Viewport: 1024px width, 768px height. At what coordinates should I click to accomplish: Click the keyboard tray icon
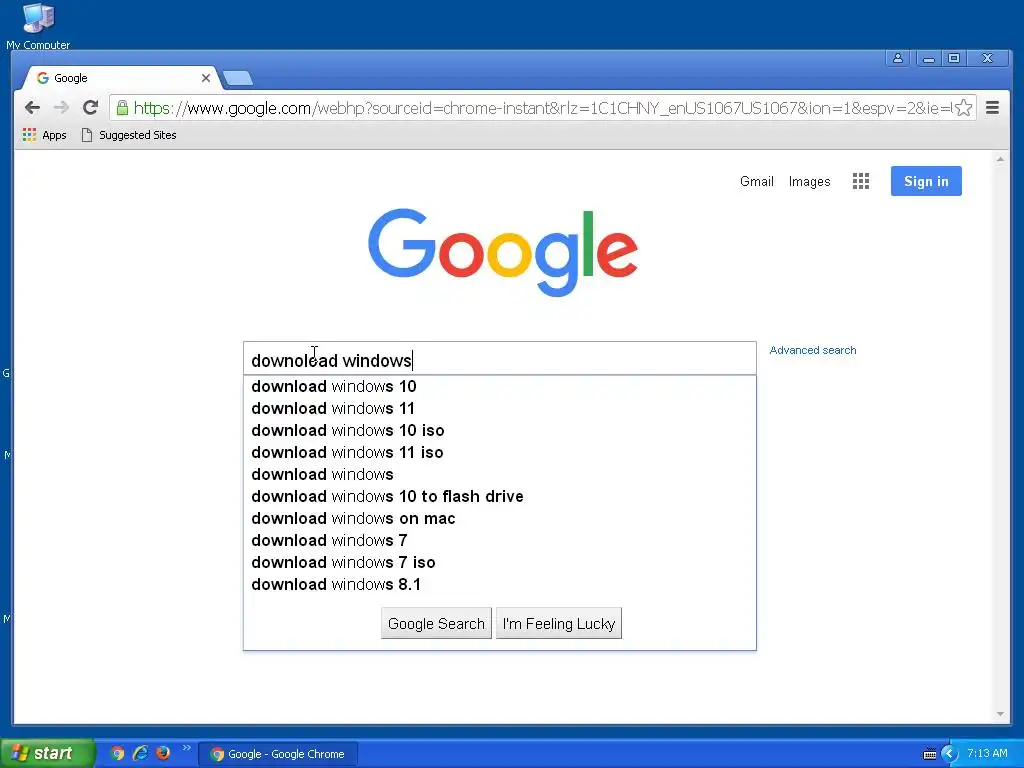(929, 754)
